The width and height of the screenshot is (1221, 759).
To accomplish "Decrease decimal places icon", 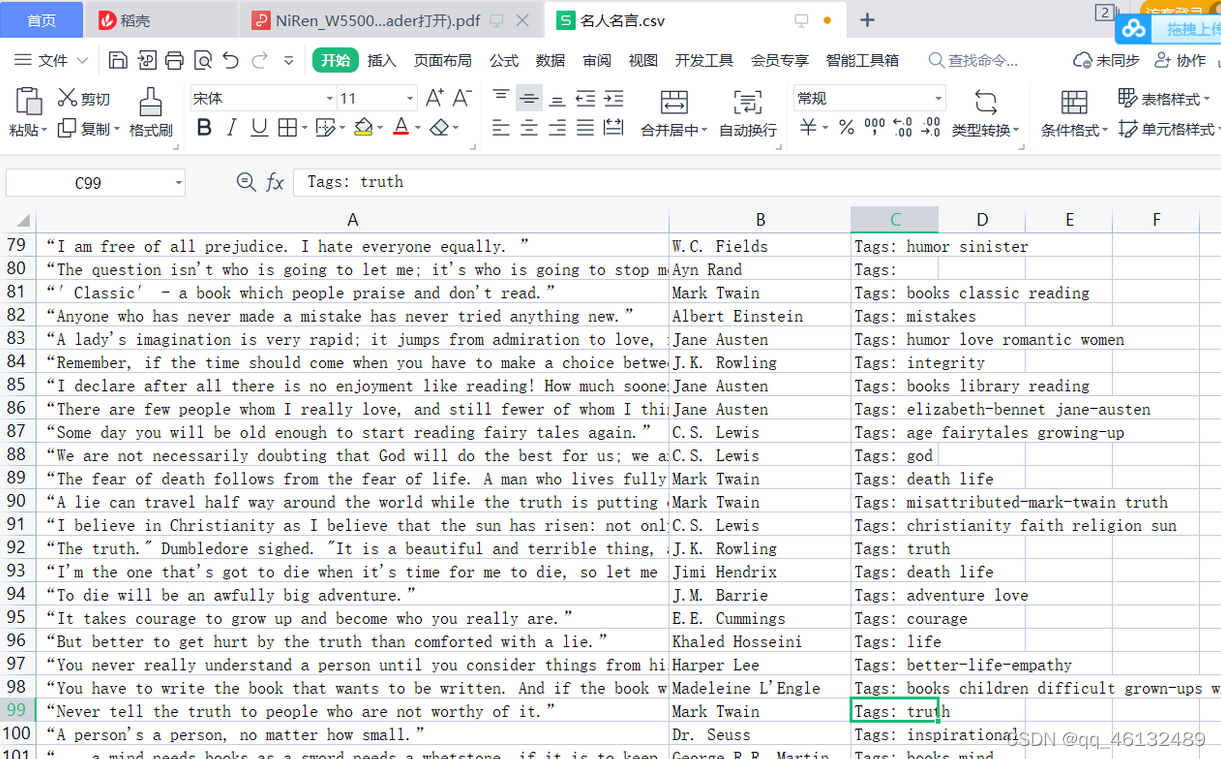I will click(x=931, y=128).
